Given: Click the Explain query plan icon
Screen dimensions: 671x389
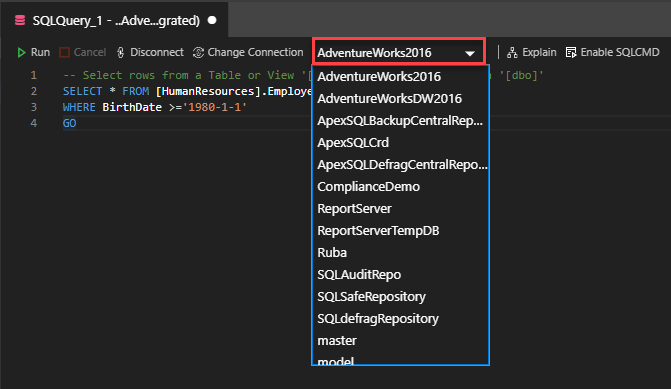Looking at the screenshot, I should pos(512,53).
